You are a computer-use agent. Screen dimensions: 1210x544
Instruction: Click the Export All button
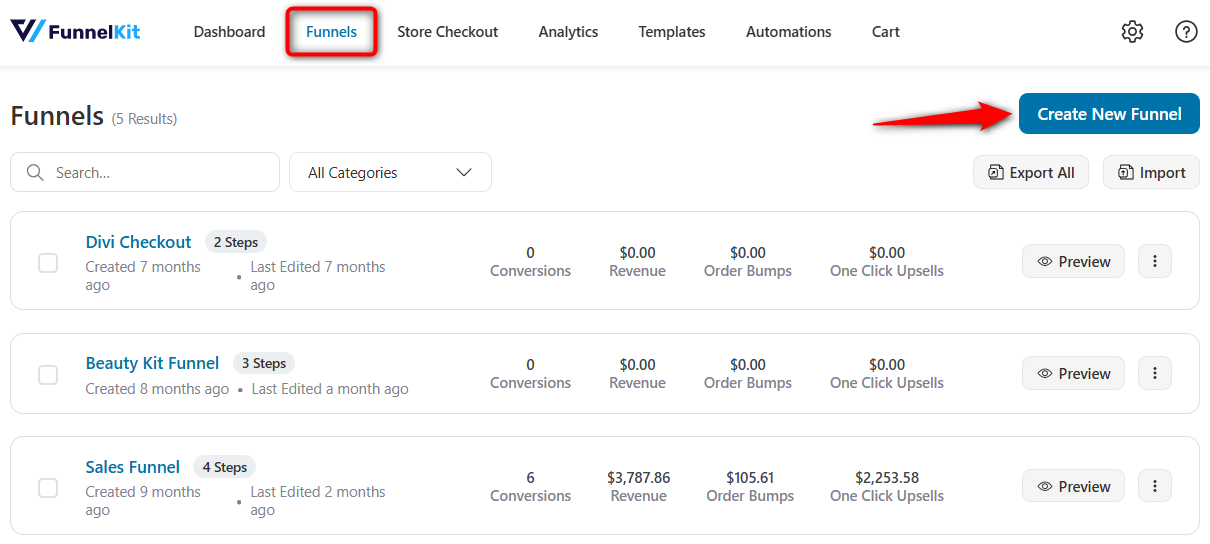[x=1030, y=172]
